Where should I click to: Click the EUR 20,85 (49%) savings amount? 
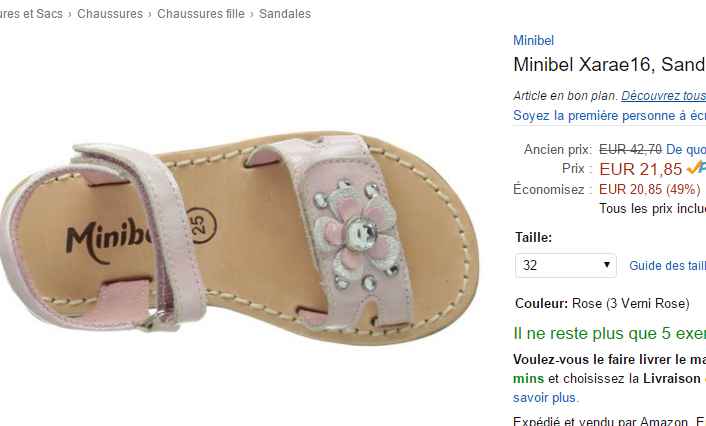point(649,189)
